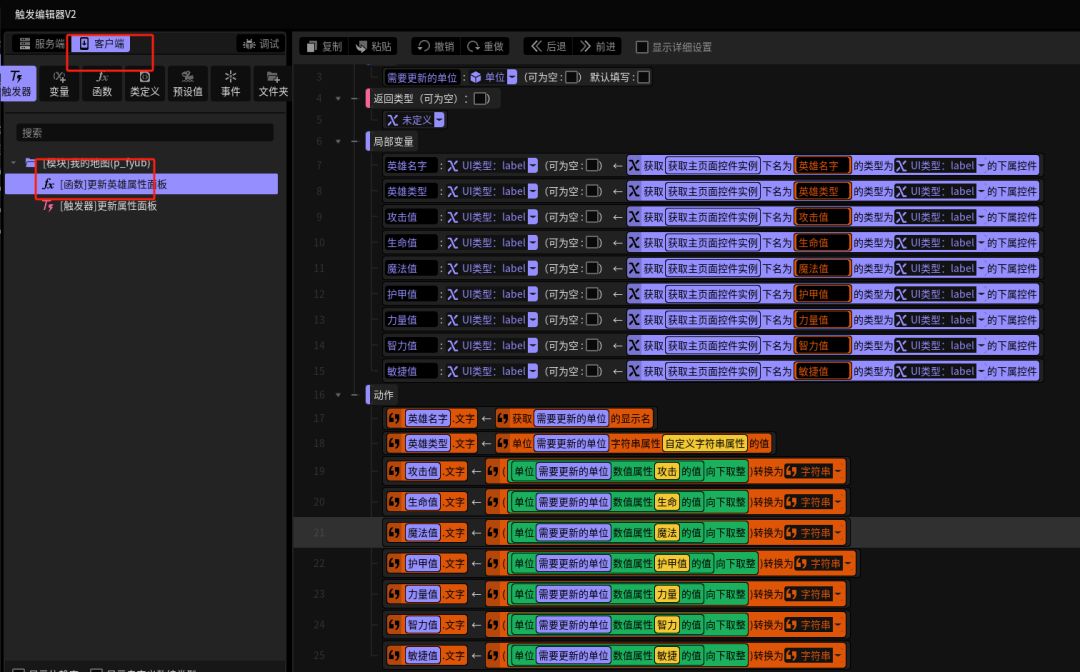Toggle the 默认填写 checkbox on line 3
1080x672 pixels.
pyautogui.click(x=643, y=77)
